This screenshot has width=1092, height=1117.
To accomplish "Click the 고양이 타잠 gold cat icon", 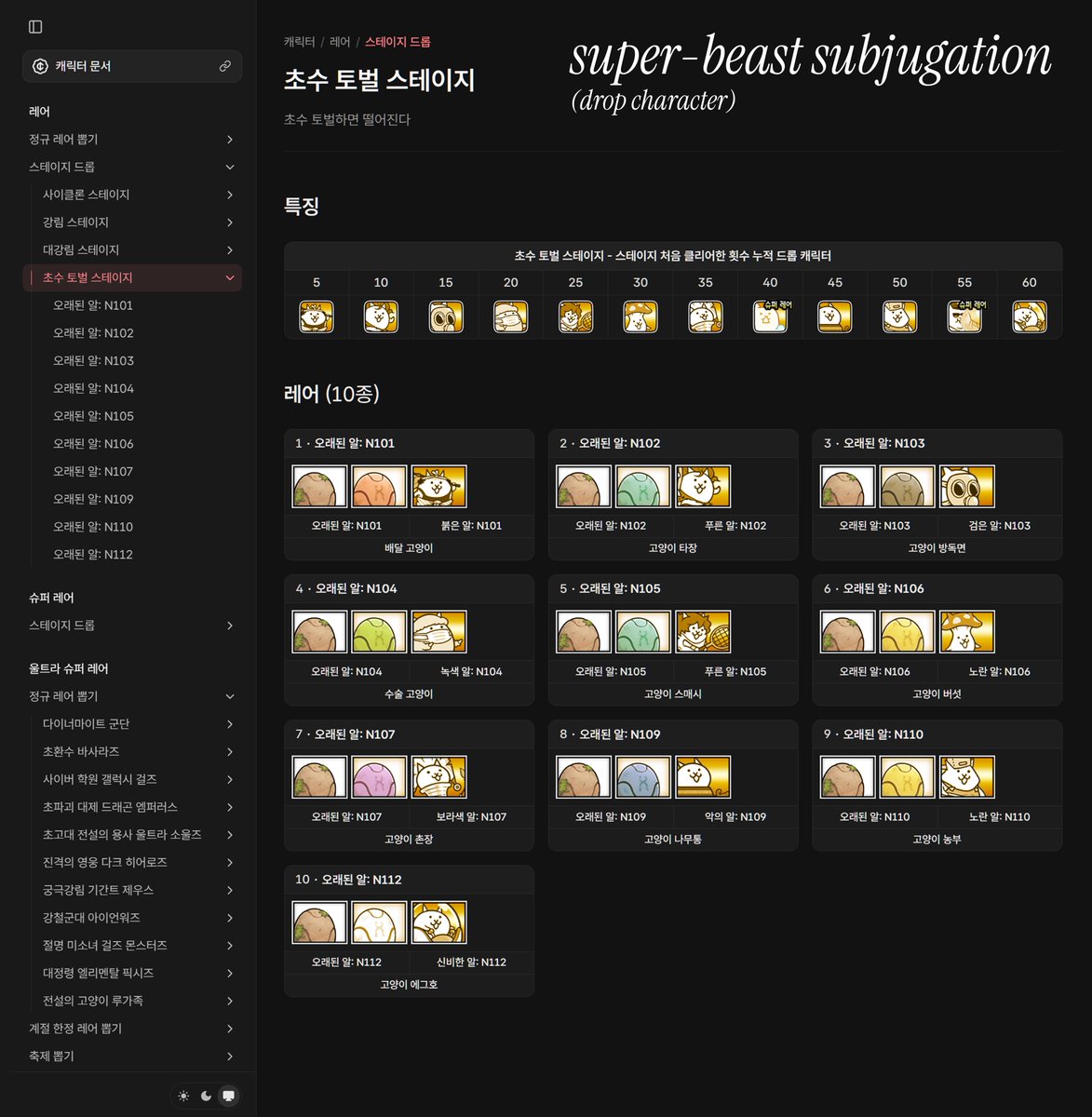I will (x=703, y=486).
